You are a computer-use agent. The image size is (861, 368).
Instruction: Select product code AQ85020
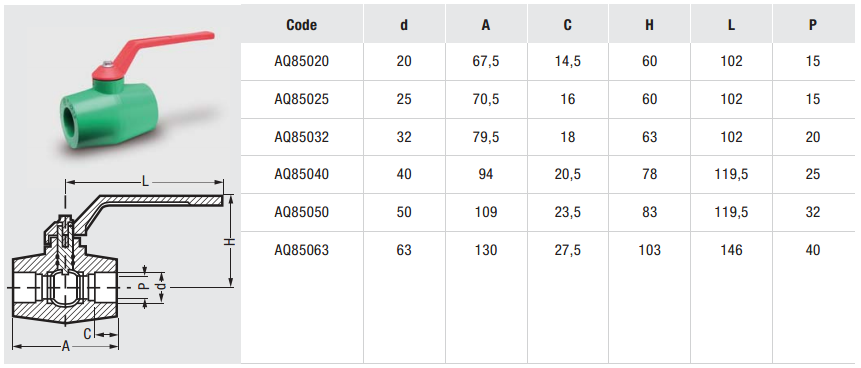[301, 61]
